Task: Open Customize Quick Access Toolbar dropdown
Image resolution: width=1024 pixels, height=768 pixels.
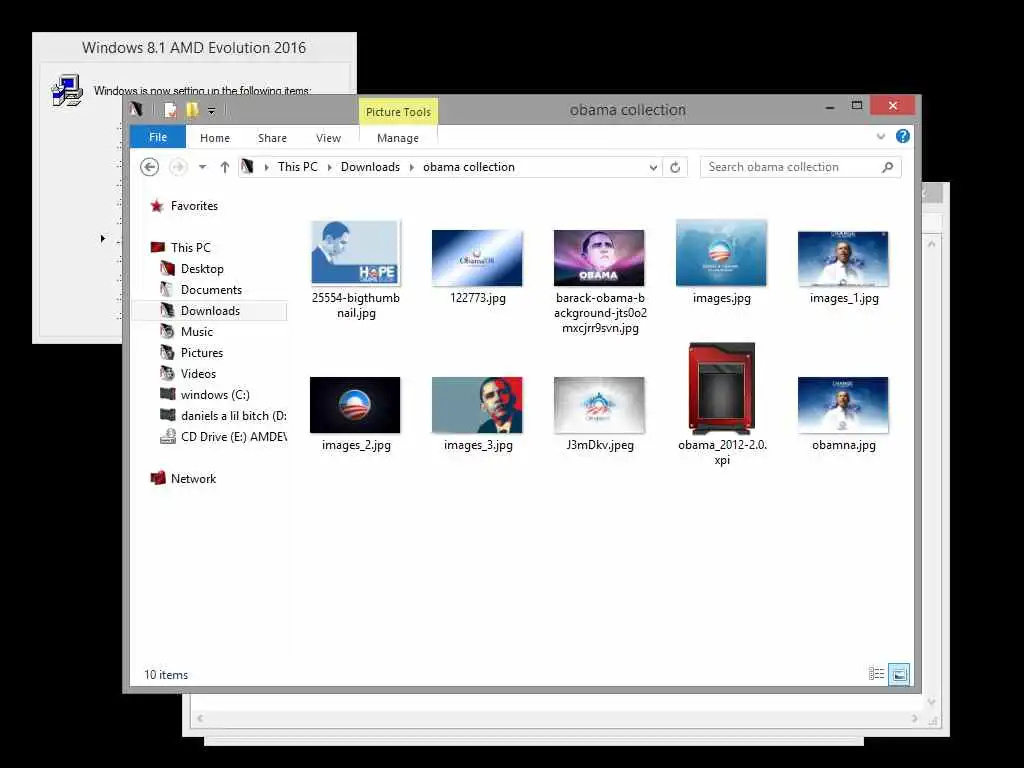Action: 212,110
